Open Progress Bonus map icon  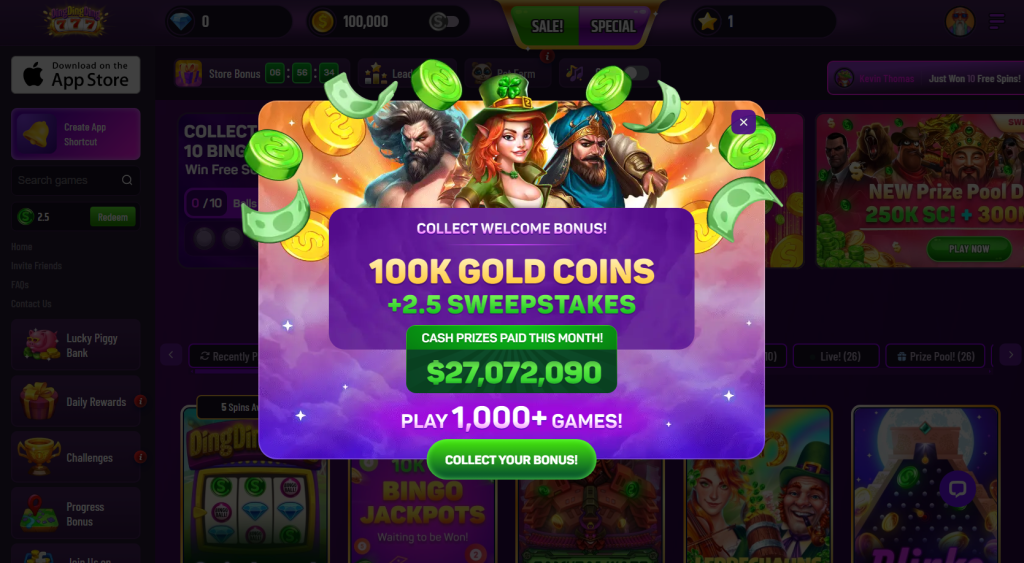(39, 514)
